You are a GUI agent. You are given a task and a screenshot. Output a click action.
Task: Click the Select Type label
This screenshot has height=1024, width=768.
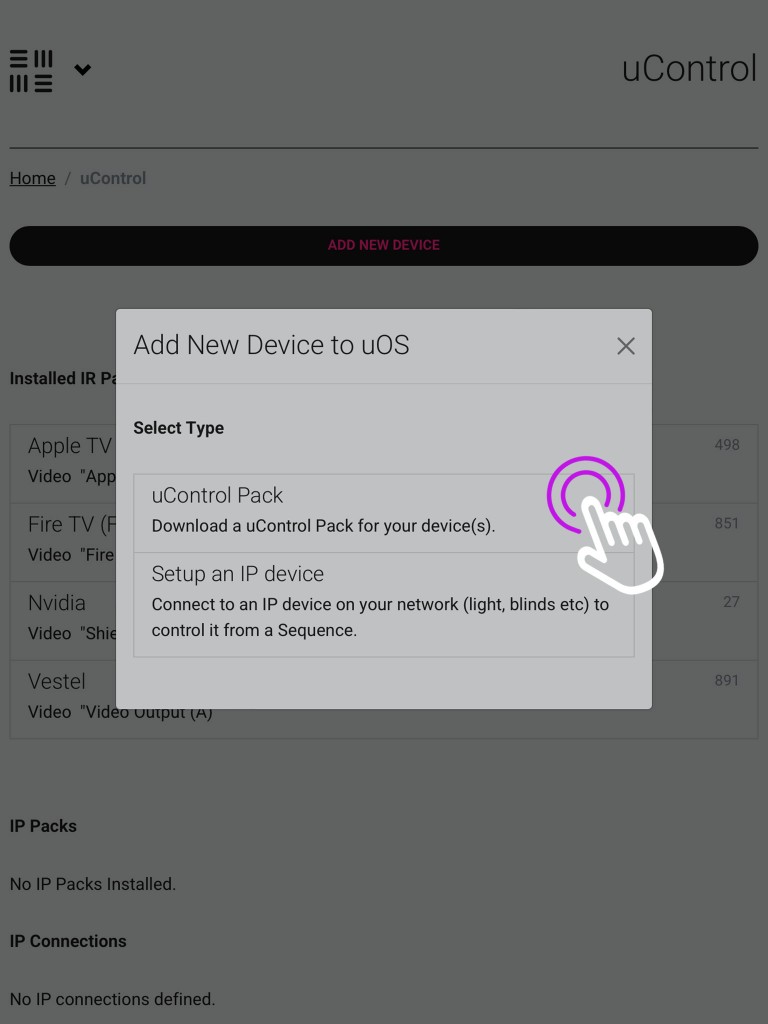[179, 428]
